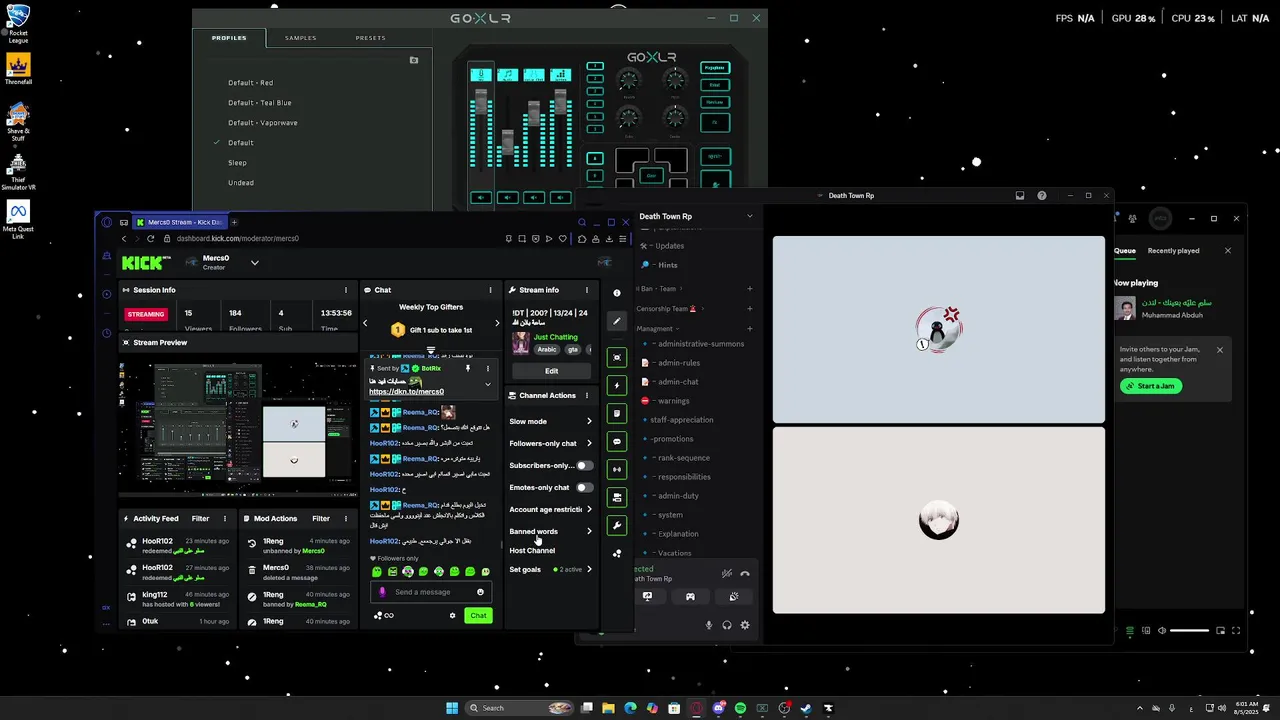1280x720 pixels.
Task: Click the pencil edit icon in Kick sidebar
Action: click(x=617, y=321)
